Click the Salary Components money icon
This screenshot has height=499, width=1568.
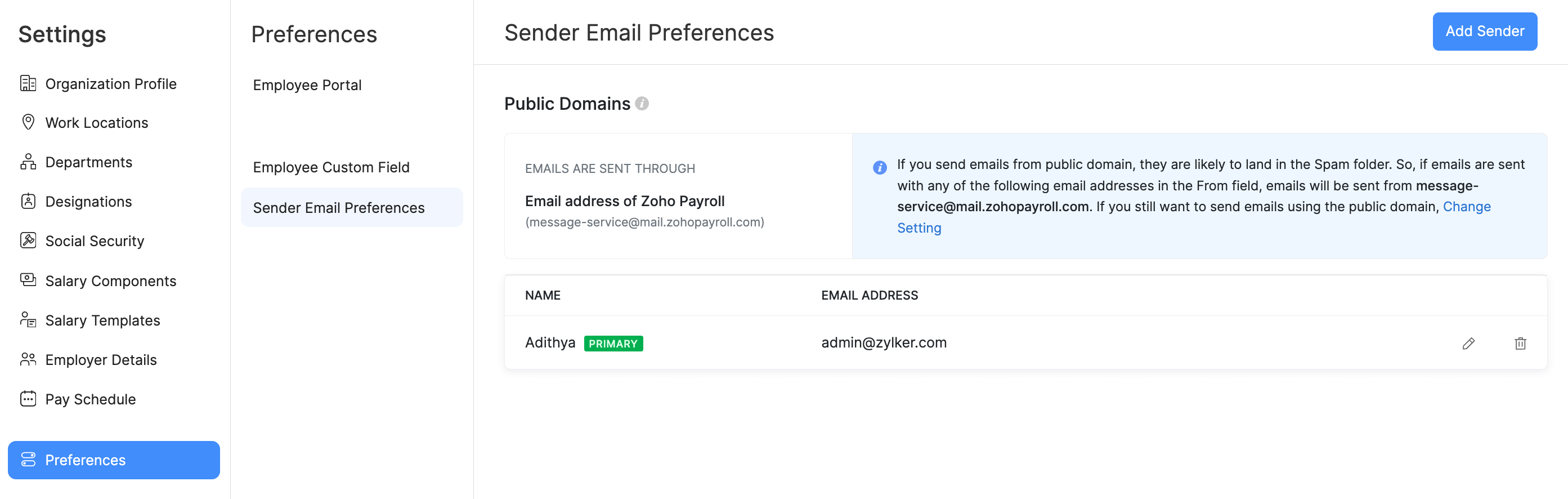28,280
